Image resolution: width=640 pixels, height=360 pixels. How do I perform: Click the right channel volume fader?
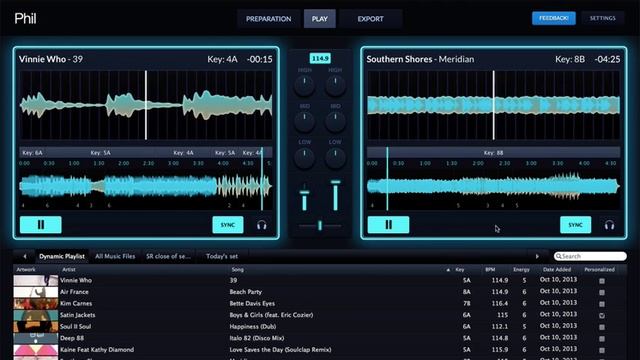pyautogui.click(x=336, y=182)
